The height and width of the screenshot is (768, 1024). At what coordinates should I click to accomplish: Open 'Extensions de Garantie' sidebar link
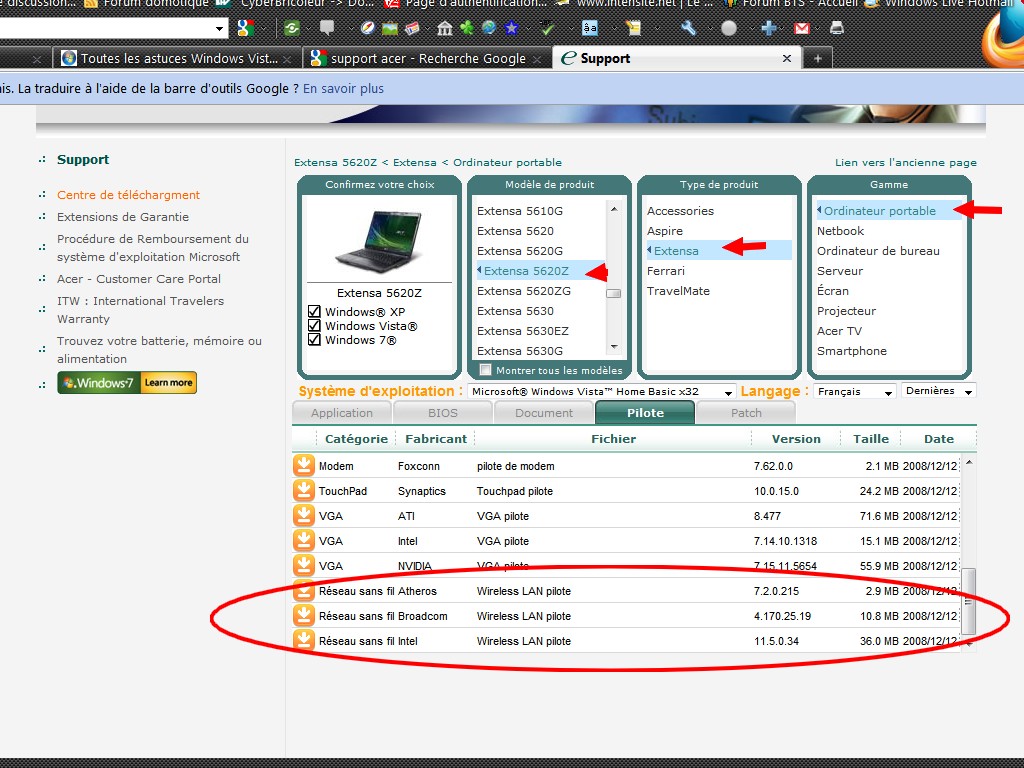pyautogui.click(x=123, y=217)
